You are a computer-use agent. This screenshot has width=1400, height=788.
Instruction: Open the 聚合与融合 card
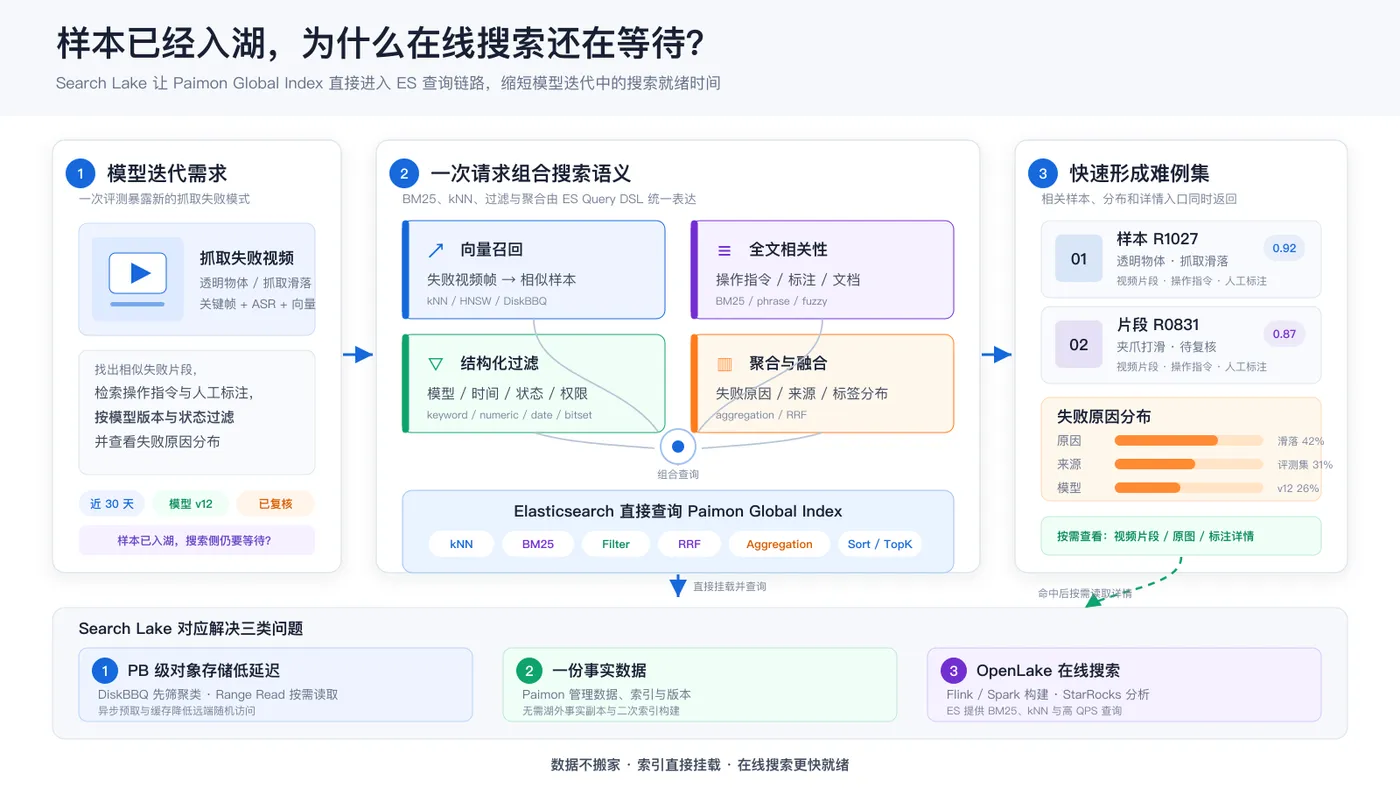822,383
